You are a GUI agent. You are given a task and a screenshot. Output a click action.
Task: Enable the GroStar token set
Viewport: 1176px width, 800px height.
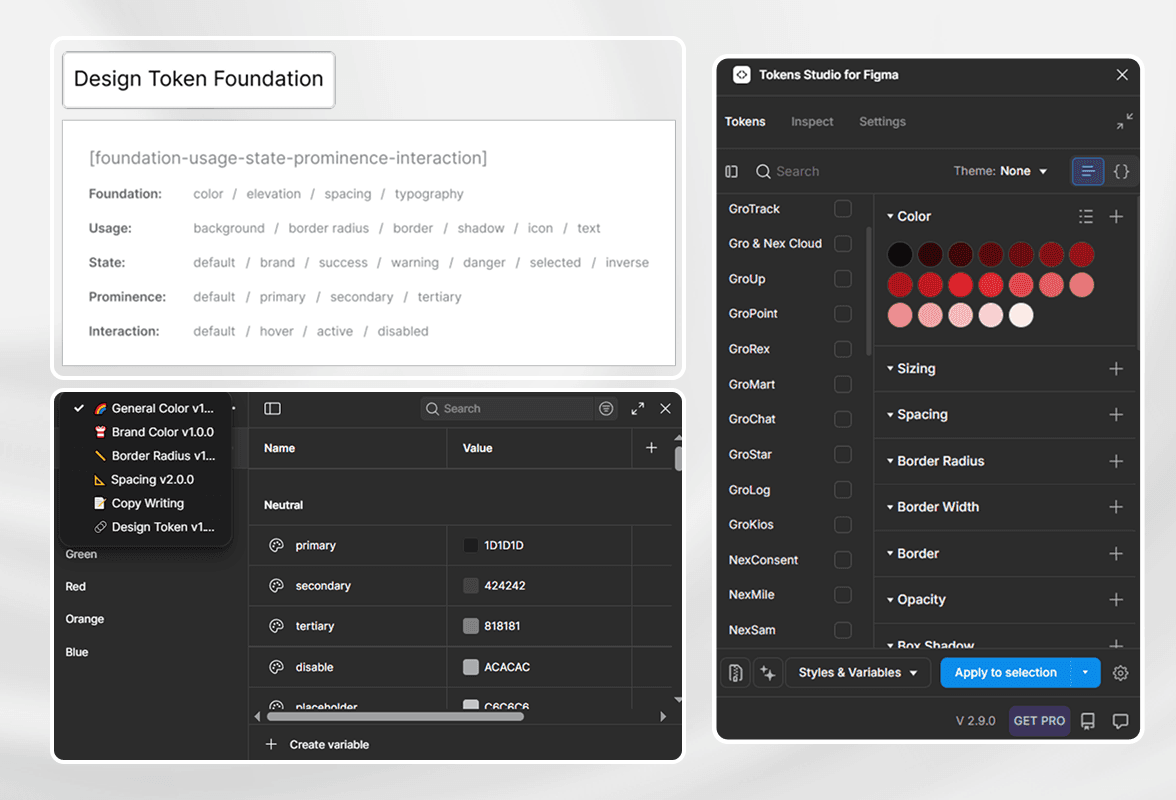tap(843, 454)
